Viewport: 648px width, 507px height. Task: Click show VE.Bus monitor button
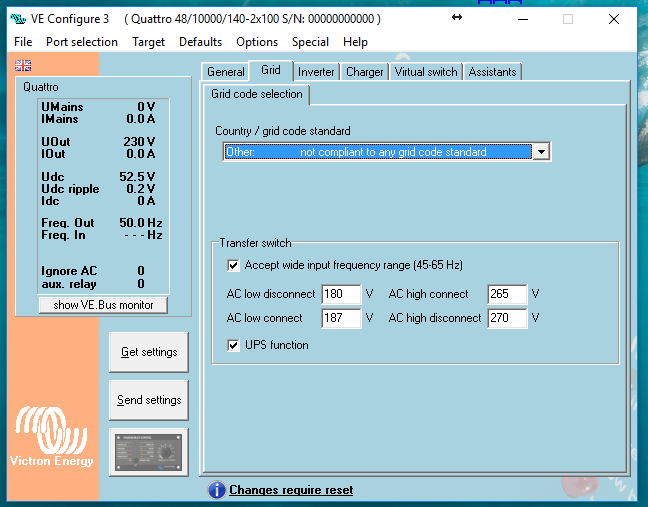[103, 305]
